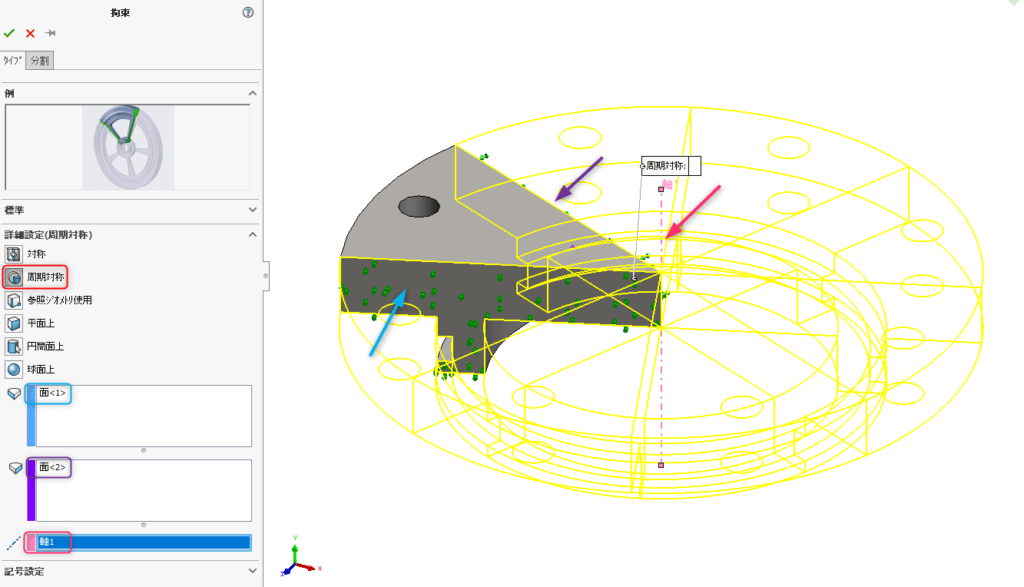
Task: Expand the 標準 standard section
Action: [252, 210]
